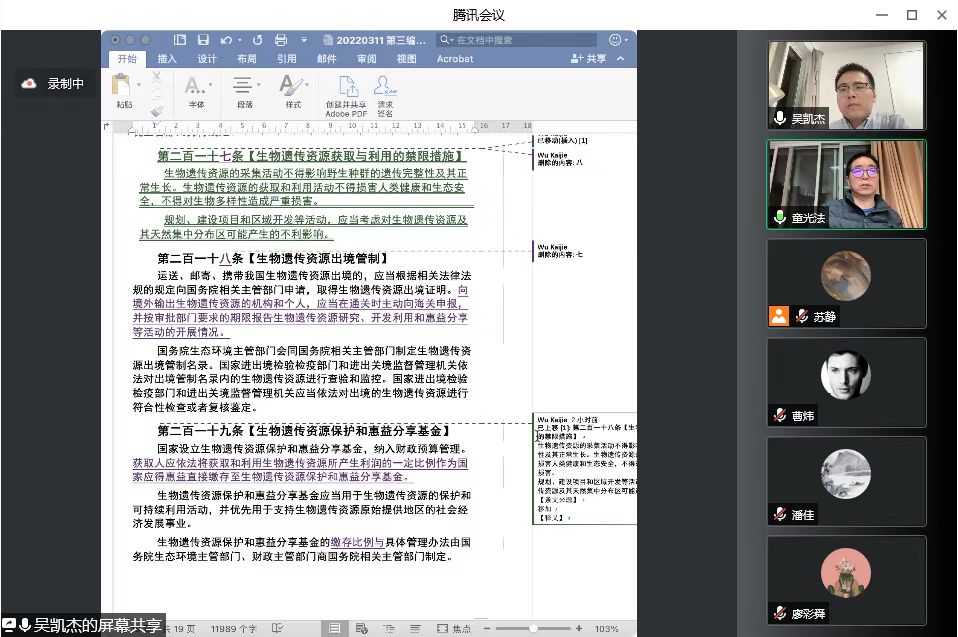The height and width of the screenshot is (637, 958).
Task: Click the Share (共享) button
Action: click(589, 59)
